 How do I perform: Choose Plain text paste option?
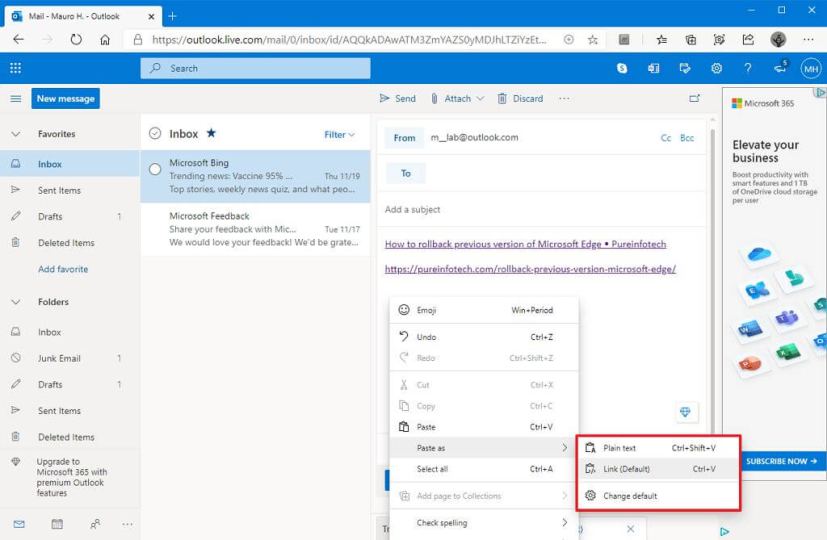tap(619, 448)
